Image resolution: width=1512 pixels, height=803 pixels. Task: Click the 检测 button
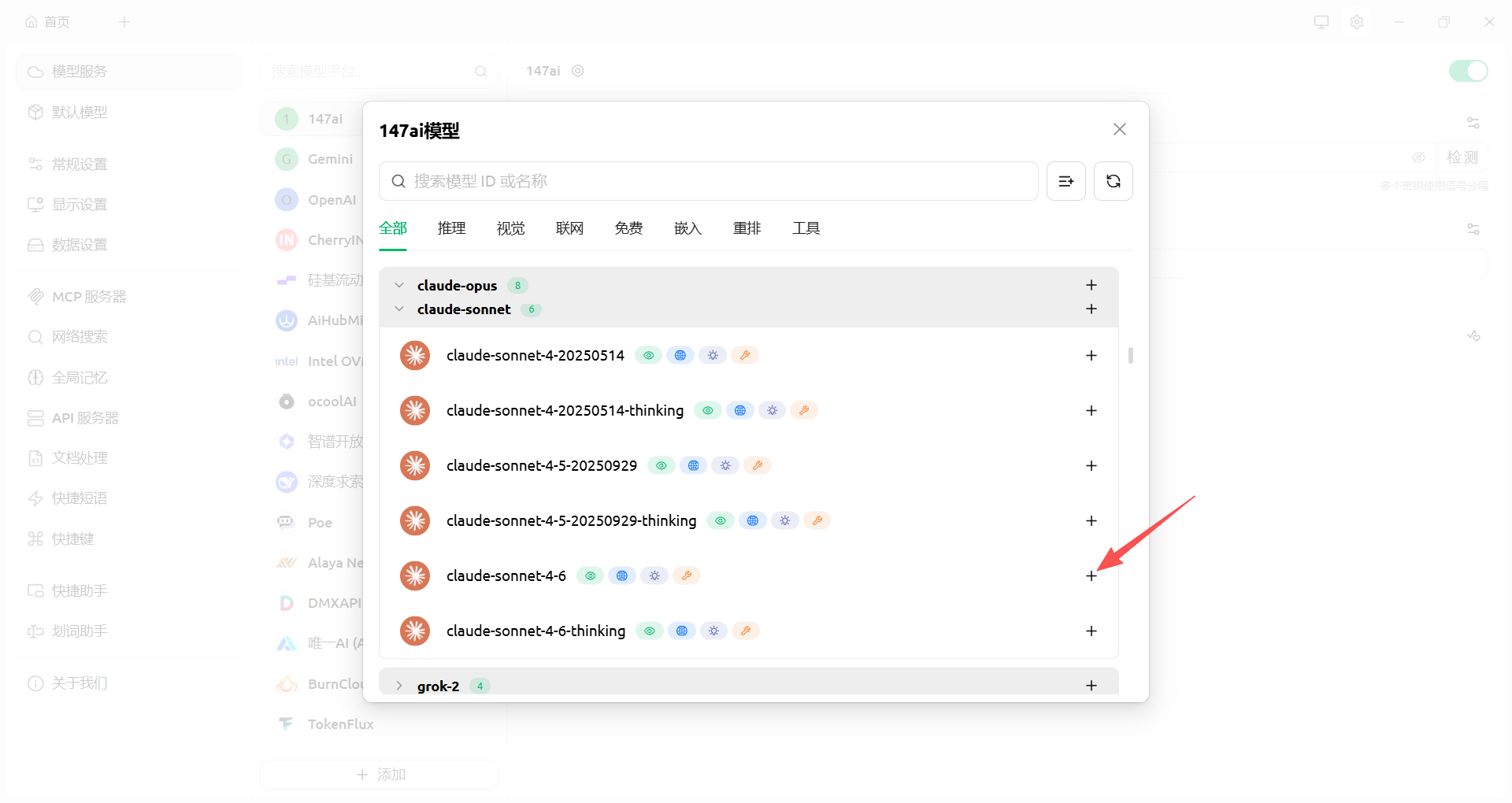tap(1462, 157)
